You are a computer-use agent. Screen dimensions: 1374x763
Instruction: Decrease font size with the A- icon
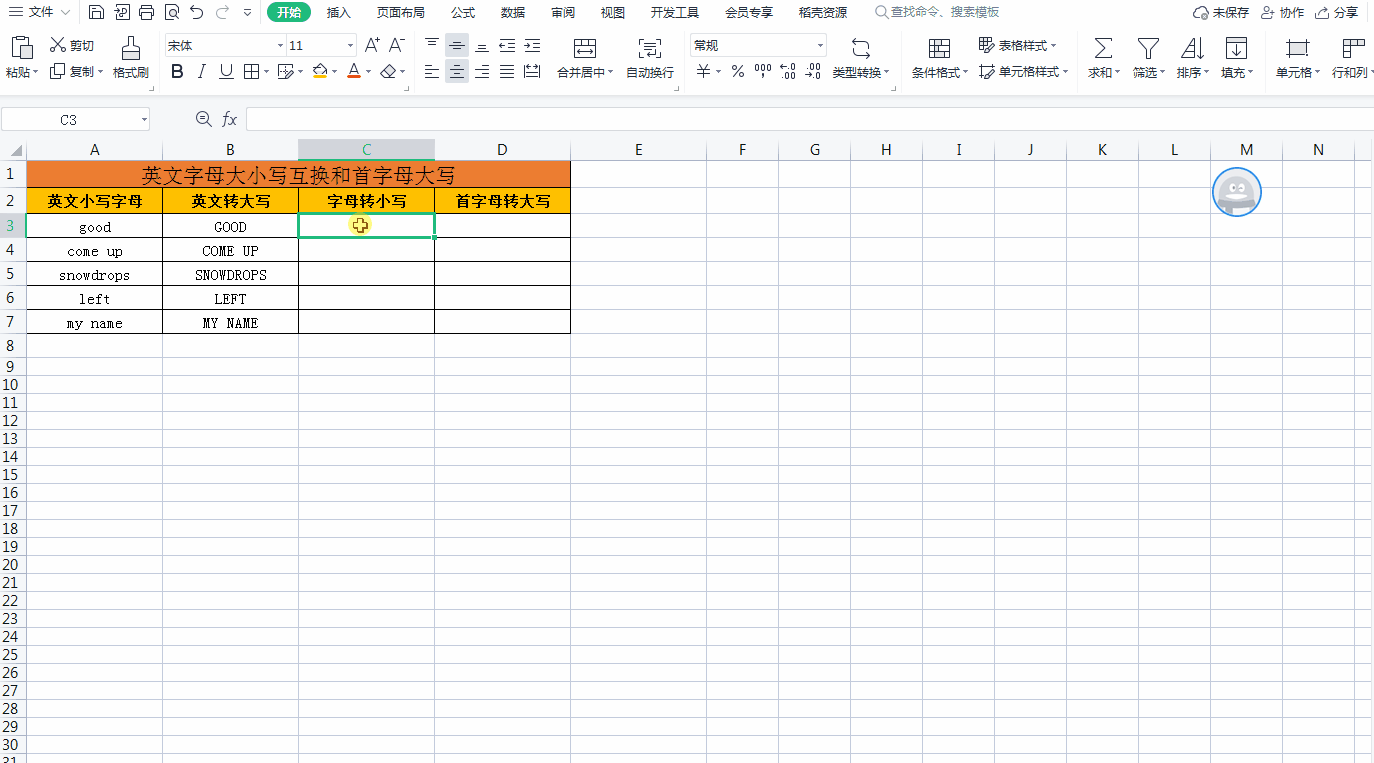396,46
